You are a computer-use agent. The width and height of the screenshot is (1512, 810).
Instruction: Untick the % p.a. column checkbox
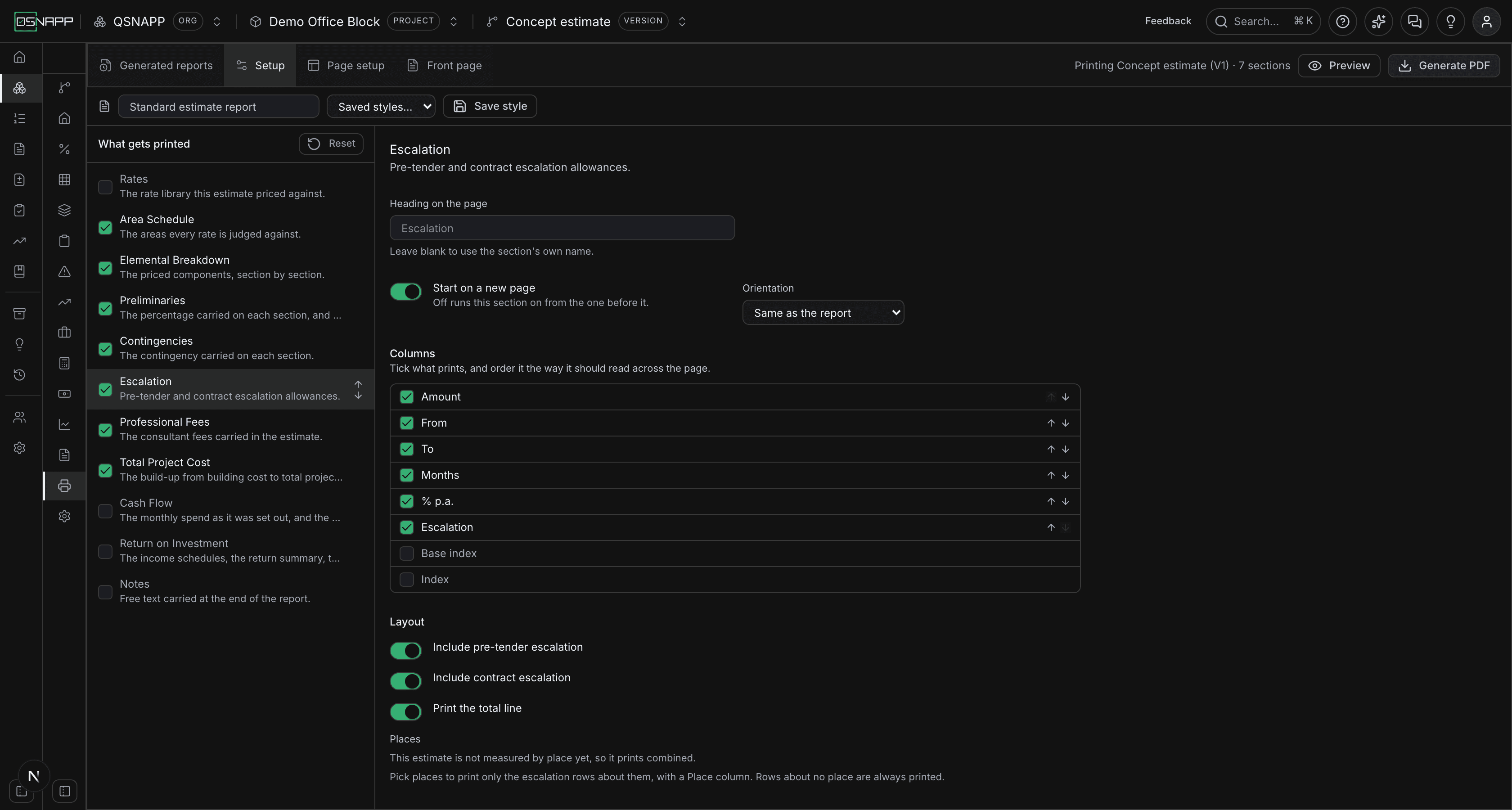click(406, 501)
